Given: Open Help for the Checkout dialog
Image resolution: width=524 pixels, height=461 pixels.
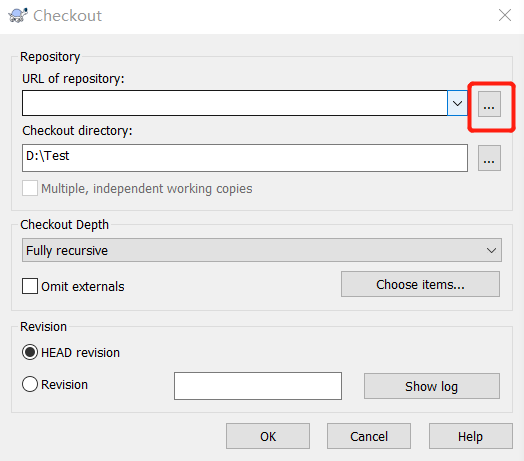Looking at the screenshot, I should point(471,436).
